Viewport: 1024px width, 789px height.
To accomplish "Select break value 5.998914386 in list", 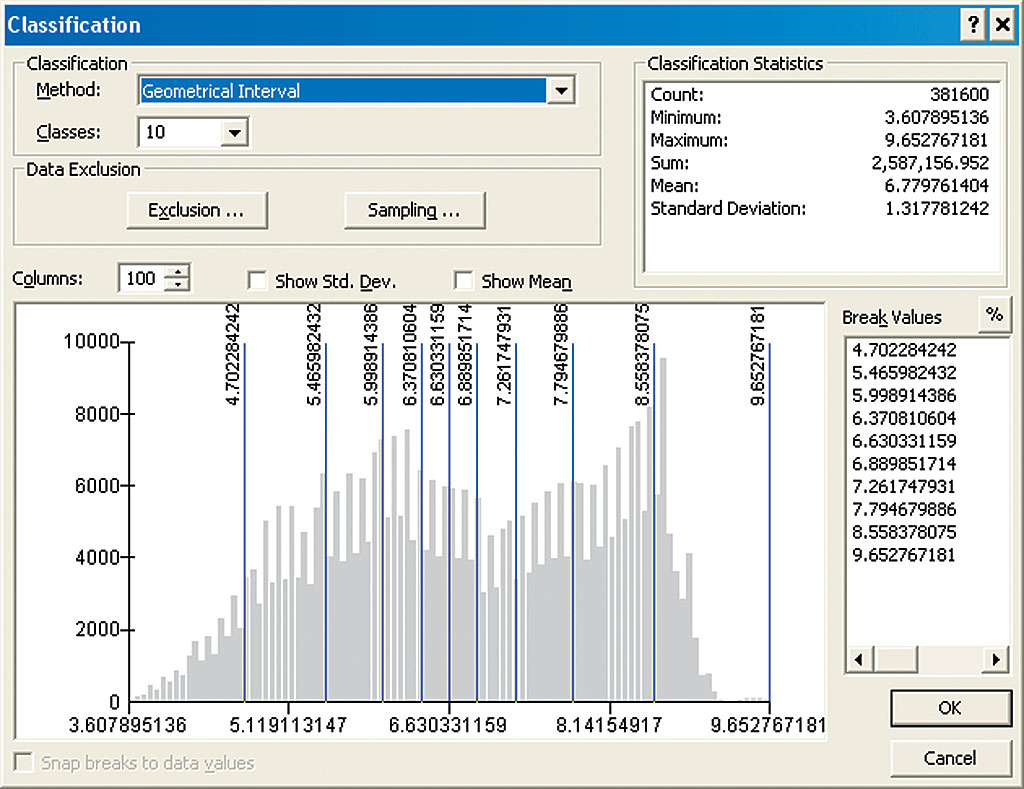I will (904, 396).
